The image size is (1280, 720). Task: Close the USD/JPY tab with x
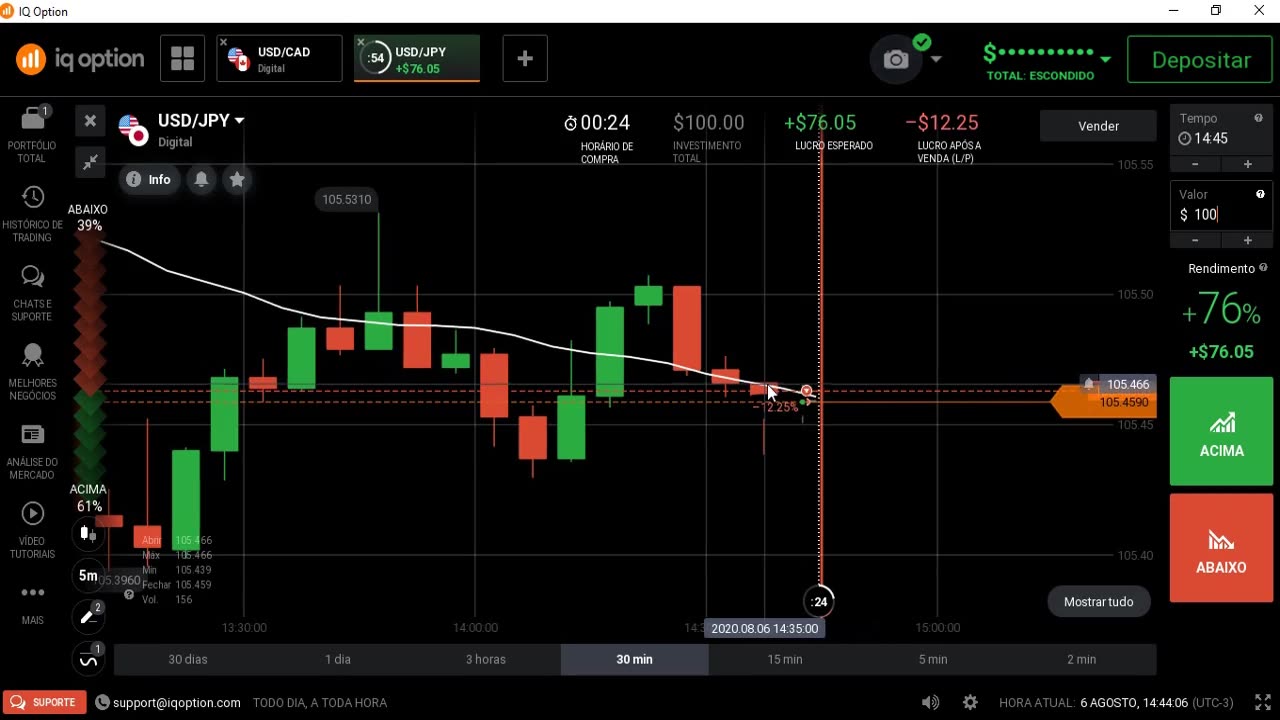click(x=361, y=42)
